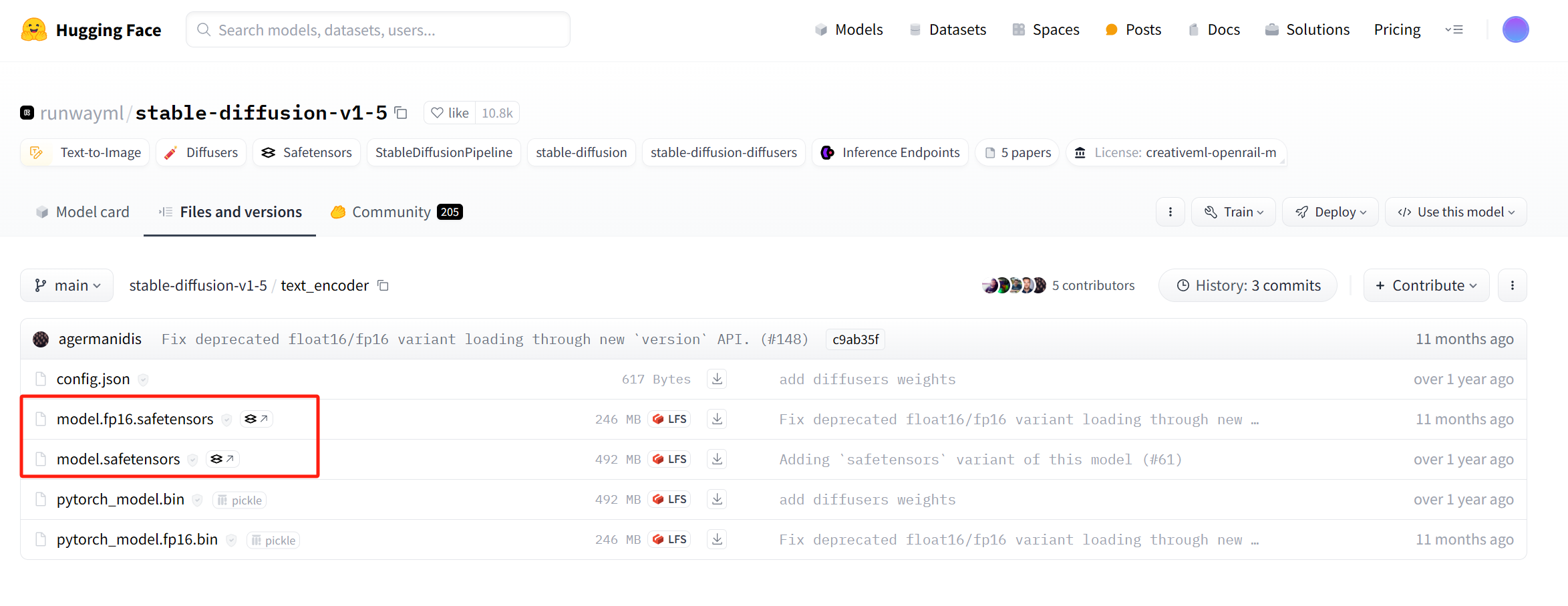
Task: Open safetensors viewer for model.safetensors
Action: click(222, 459)
